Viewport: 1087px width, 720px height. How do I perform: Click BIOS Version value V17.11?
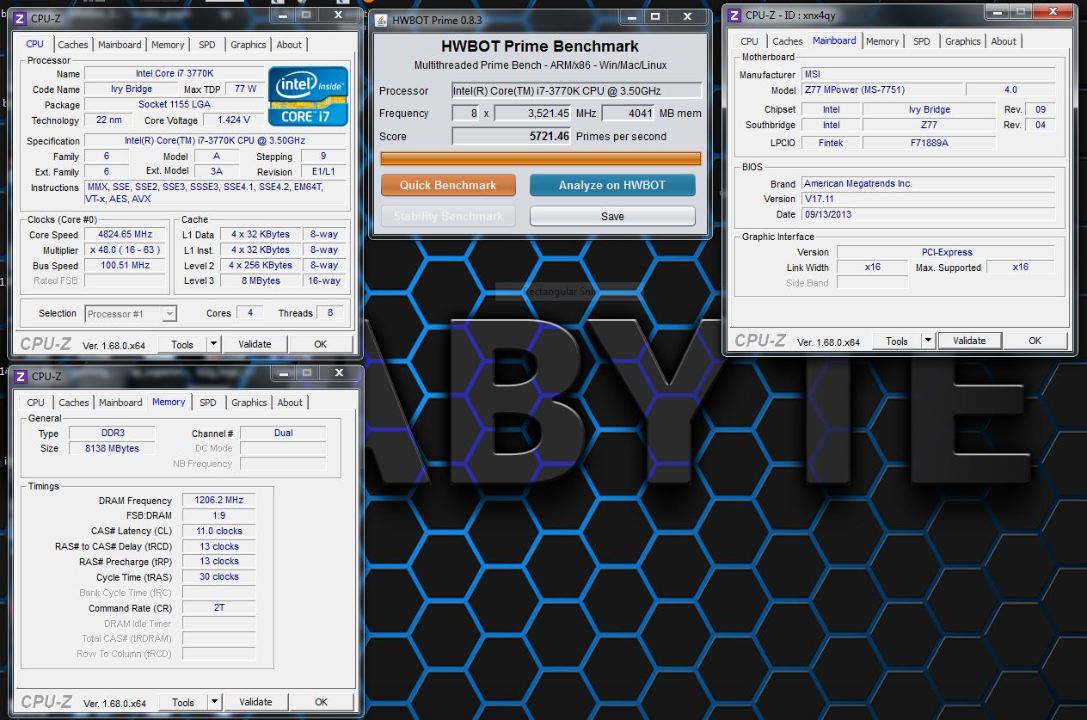[928, 199]
